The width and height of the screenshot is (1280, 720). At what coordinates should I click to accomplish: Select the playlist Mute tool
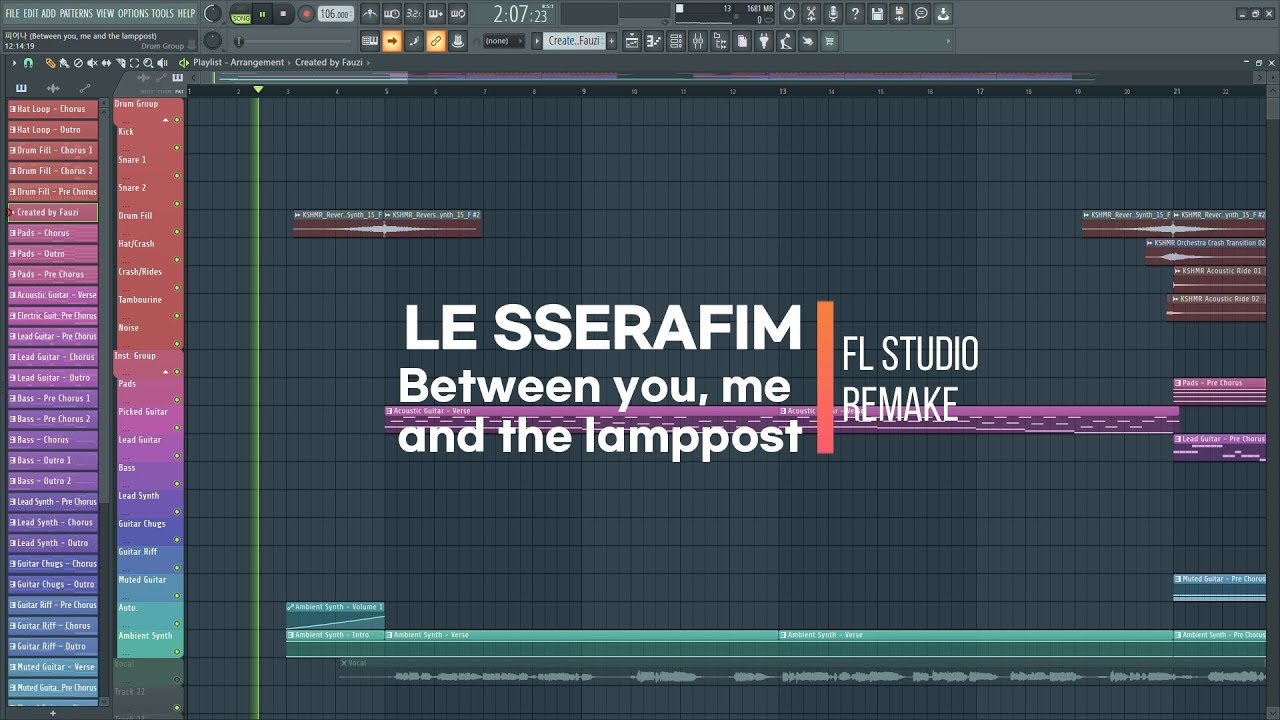pos(92,63)
